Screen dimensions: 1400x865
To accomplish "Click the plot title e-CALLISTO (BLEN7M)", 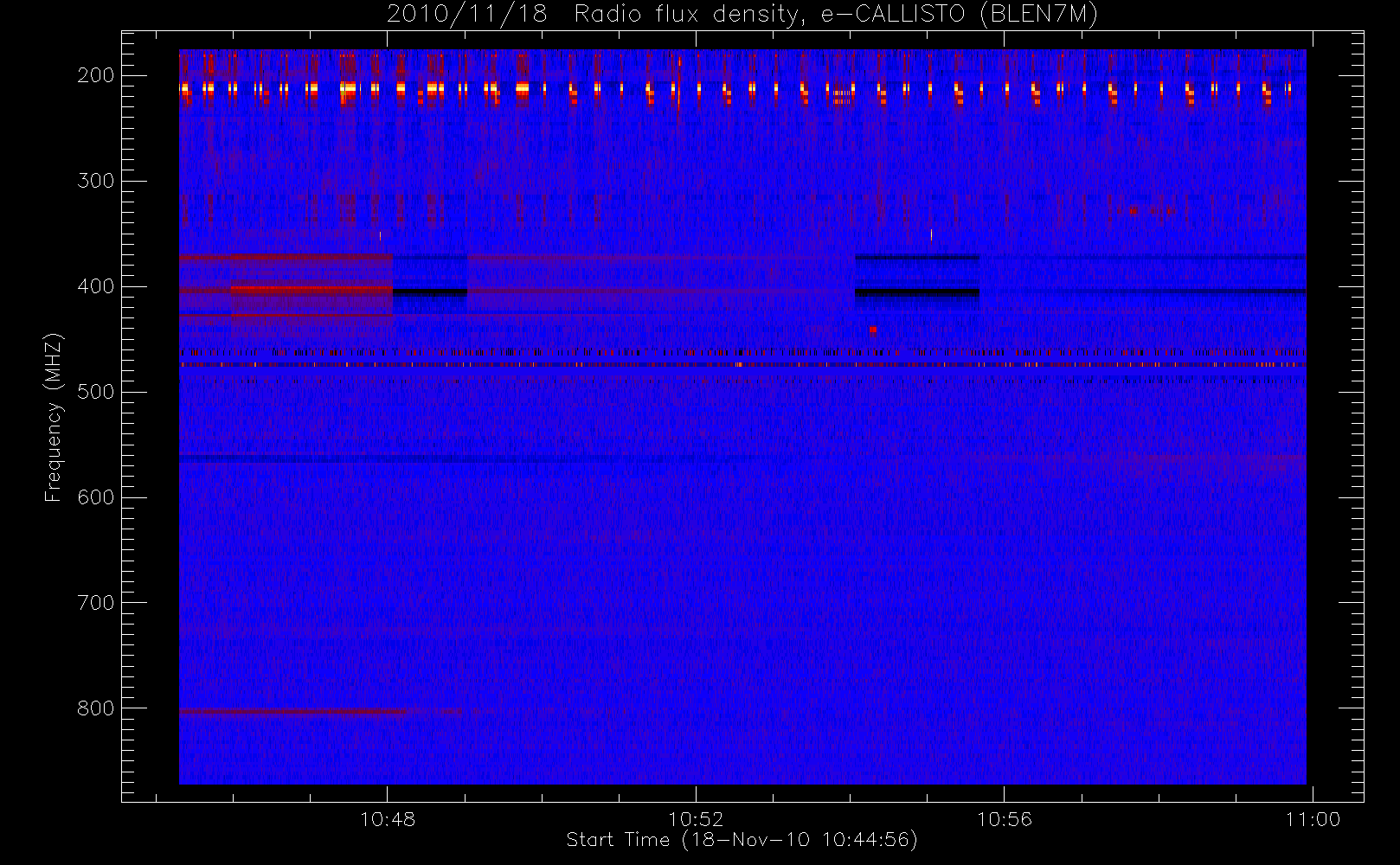I will 960,14.
